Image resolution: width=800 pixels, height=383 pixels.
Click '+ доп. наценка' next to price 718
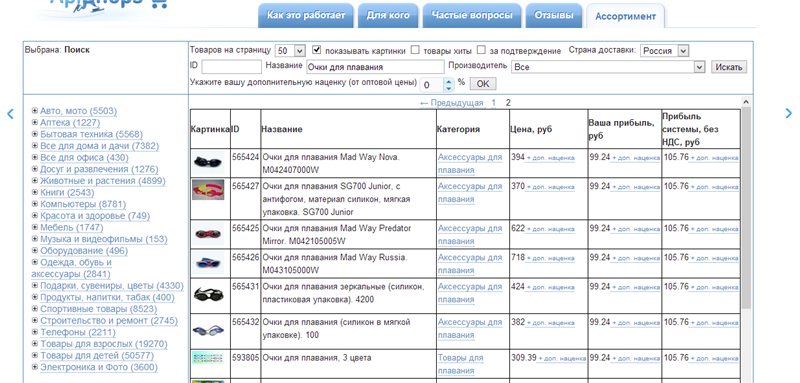point(551,258)
